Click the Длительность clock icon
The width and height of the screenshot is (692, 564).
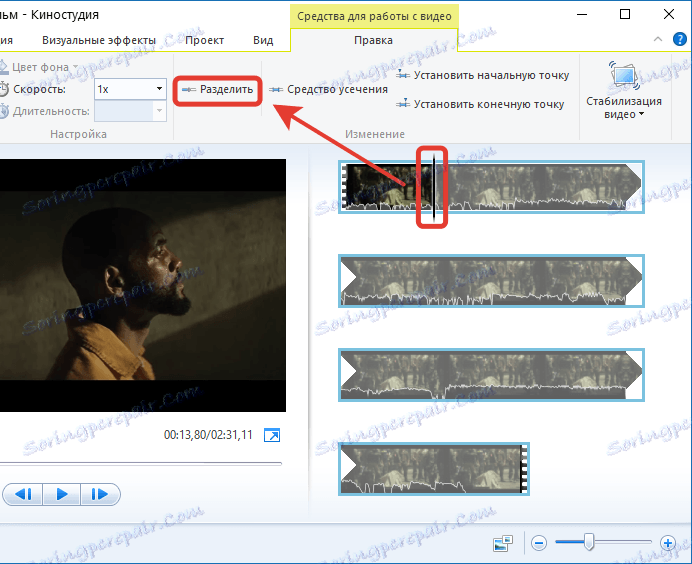tap(4, 111)
